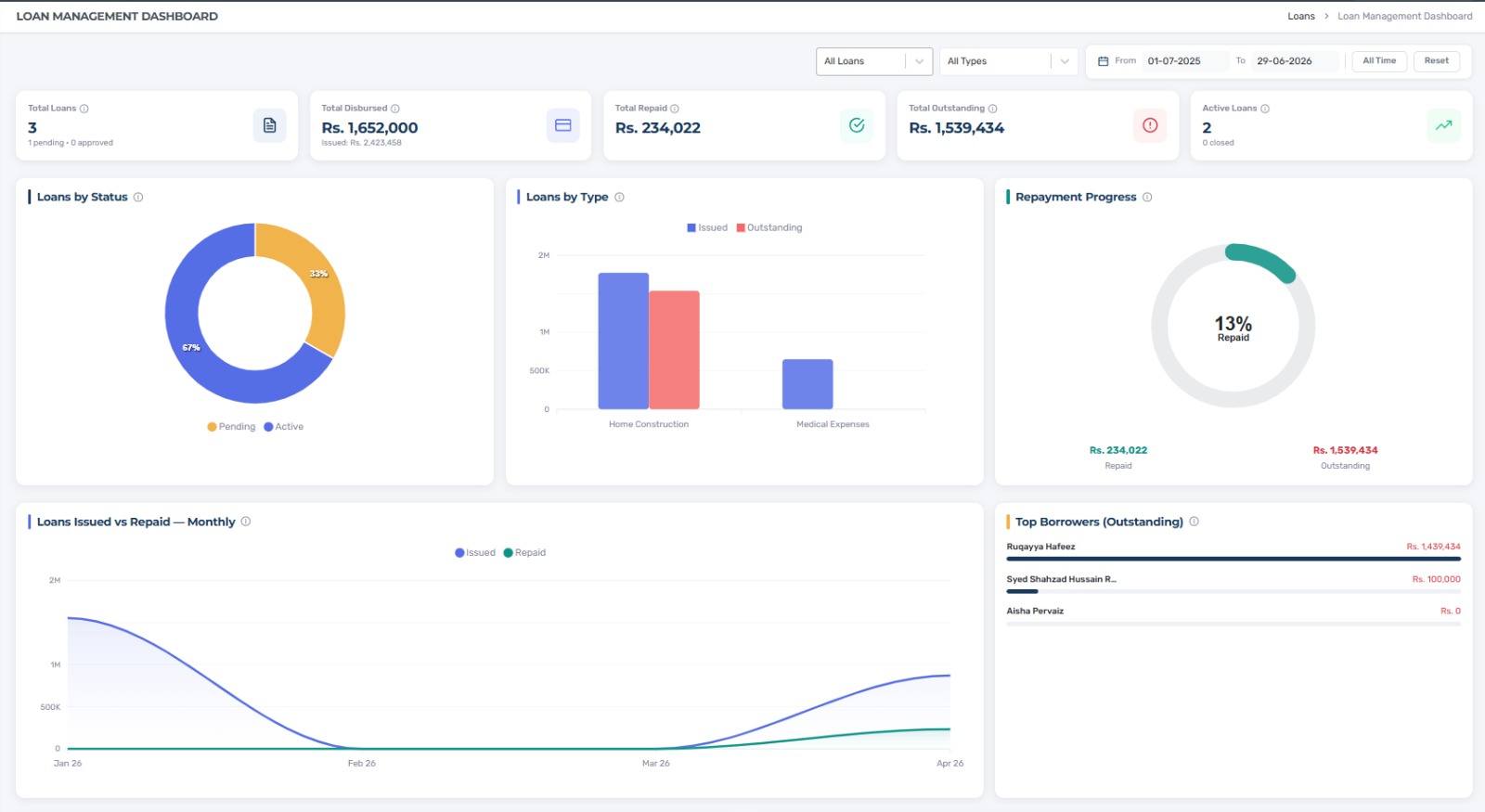Click Aisha Pervaiz borrower name
Image resolution: width=1485 pixels, height=812 pixels.
(x=1035, y=611)
